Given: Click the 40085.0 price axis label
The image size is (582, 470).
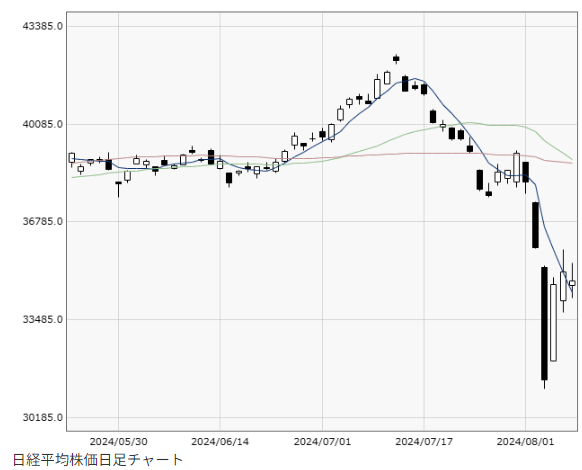Looking at the screenshot, I should [x=42, y=124].
